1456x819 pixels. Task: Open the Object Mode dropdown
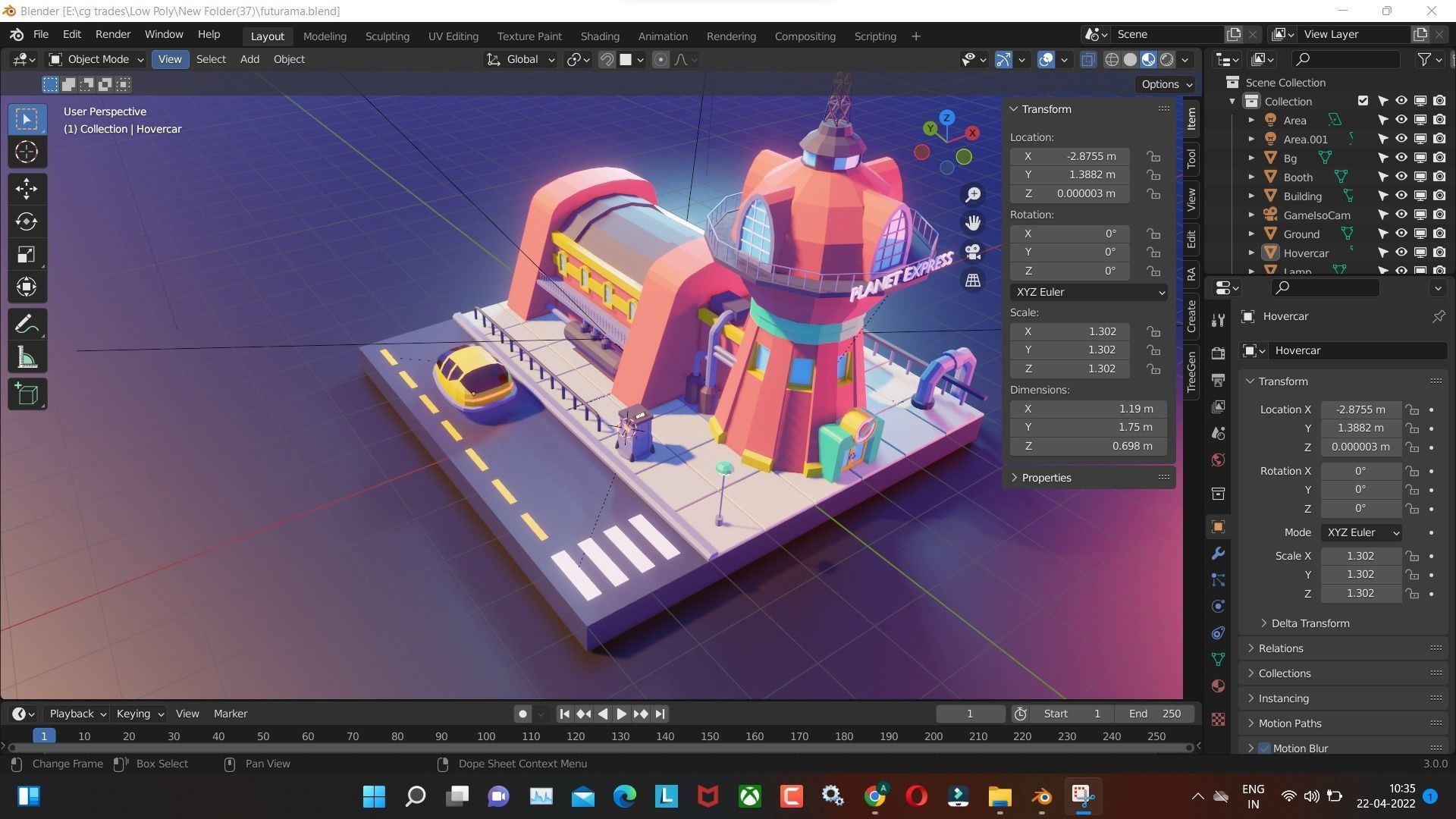click(x=96, y=59)
